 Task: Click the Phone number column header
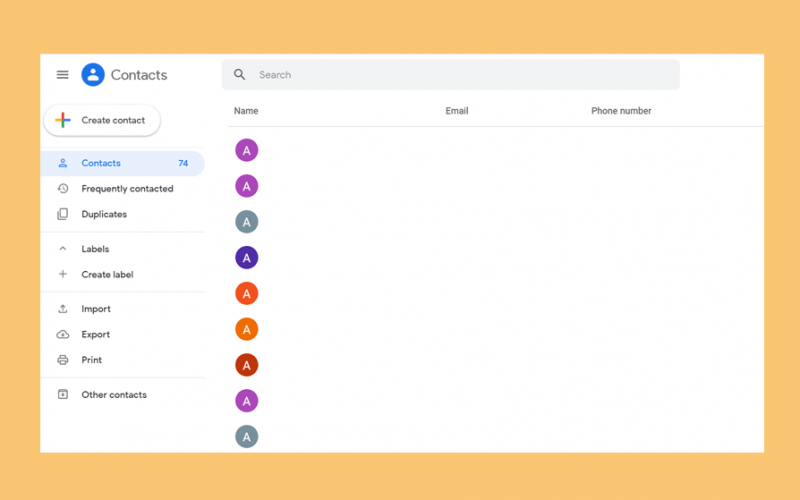[621, 111]
